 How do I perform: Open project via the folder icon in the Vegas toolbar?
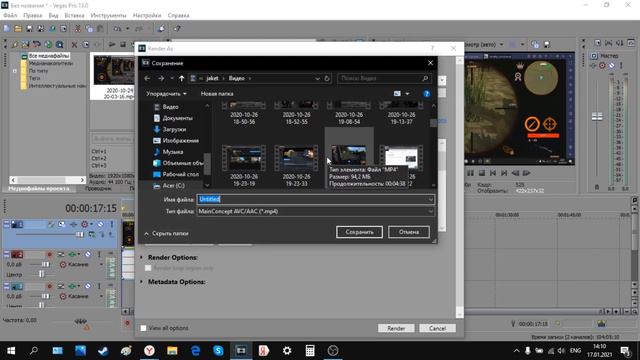click(x=18, y=29)
